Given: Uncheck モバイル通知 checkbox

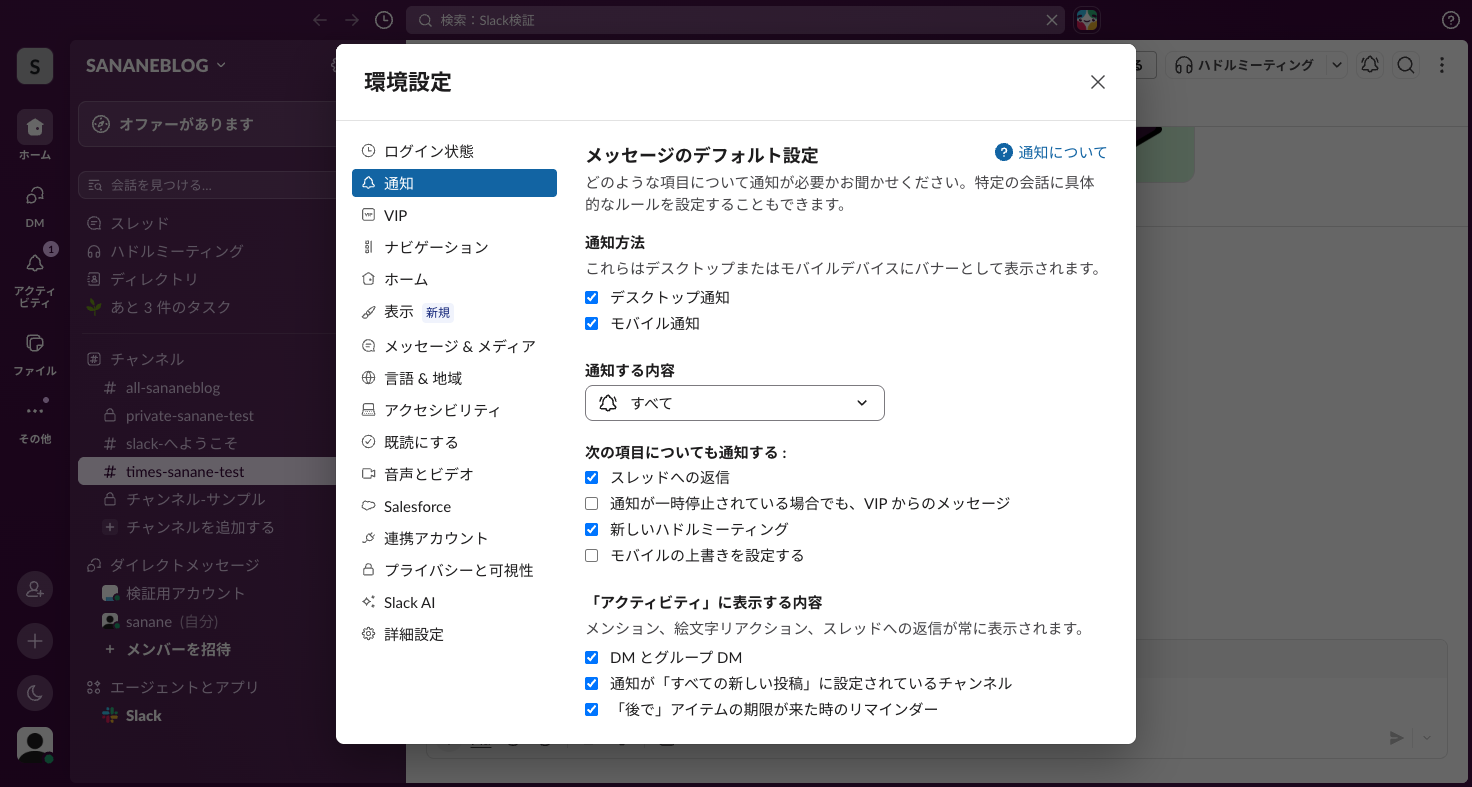Looking at the screenshot, I should coord(591,324).
